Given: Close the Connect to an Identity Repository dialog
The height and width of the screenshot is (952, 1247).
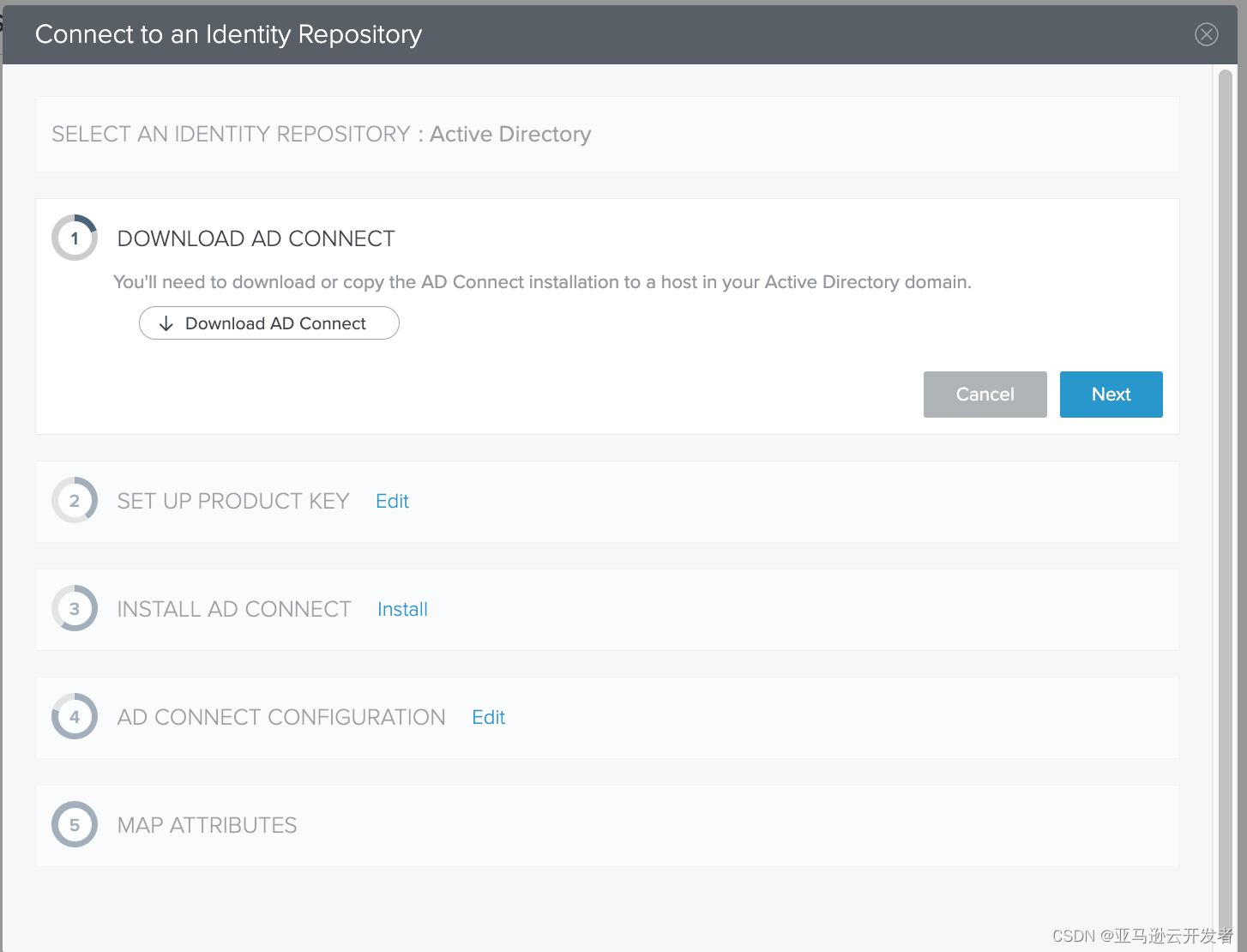Looking at the screenshot, I should click(1206, 34).
